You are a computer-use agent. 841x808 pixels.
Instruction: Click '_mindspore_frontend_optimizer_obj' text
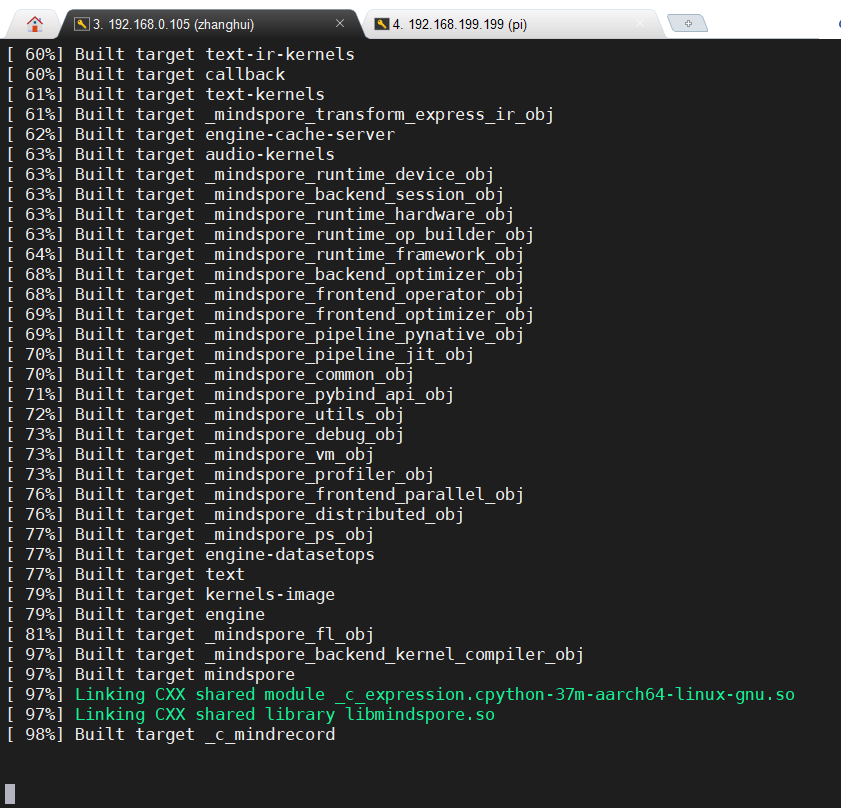click(369, 314)
